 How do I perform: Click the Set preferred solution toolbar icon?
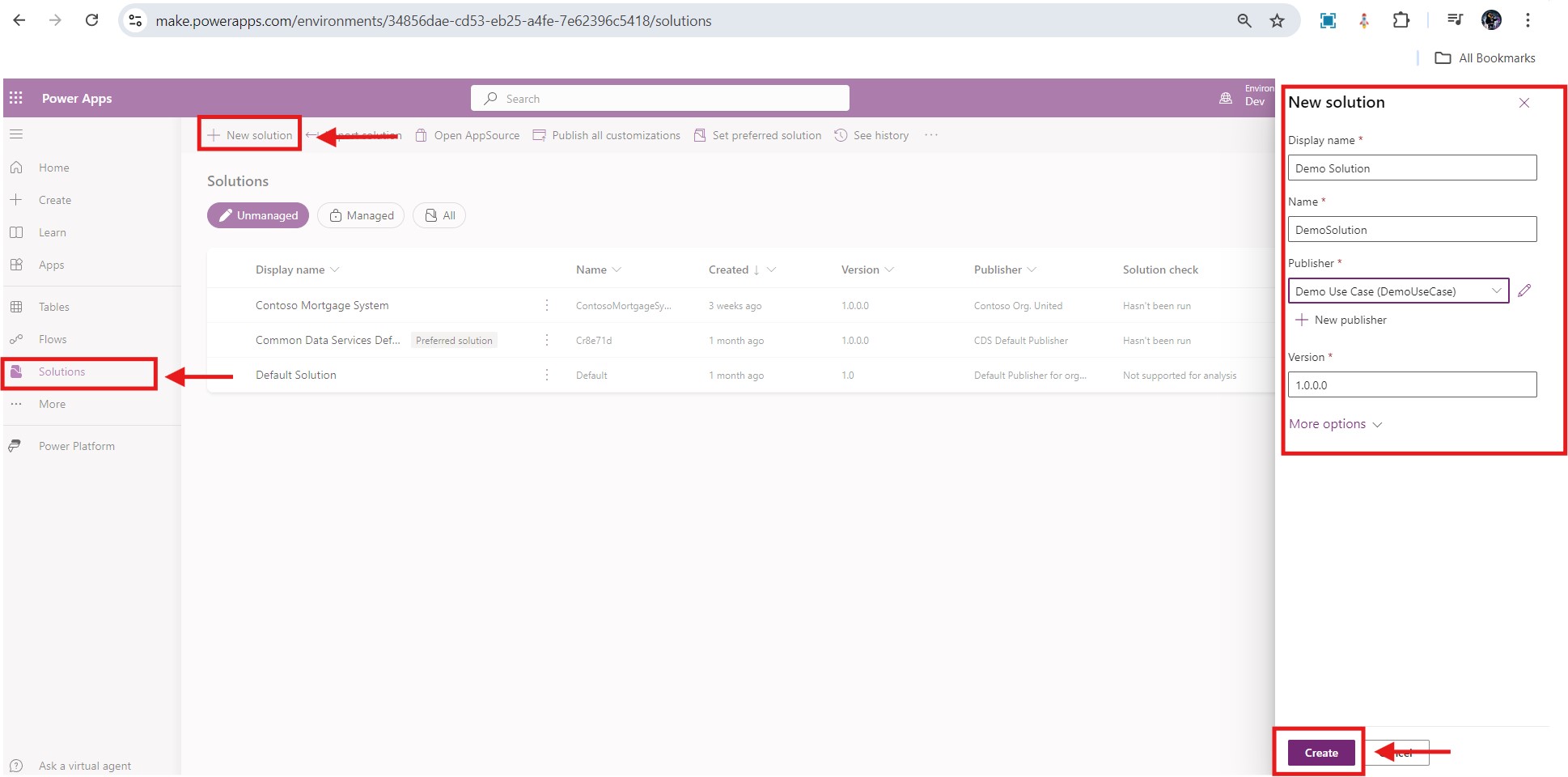[x=700, y=135]
